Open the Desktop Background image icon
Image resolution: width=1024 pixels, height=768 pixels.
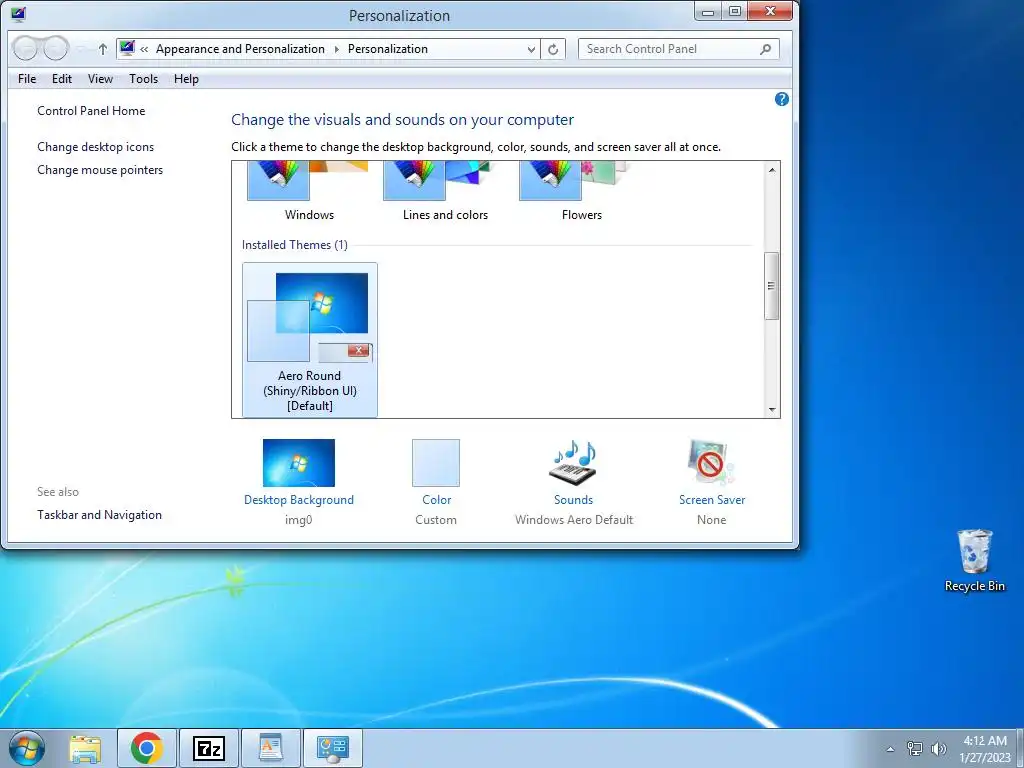click(x=298, y=462)
